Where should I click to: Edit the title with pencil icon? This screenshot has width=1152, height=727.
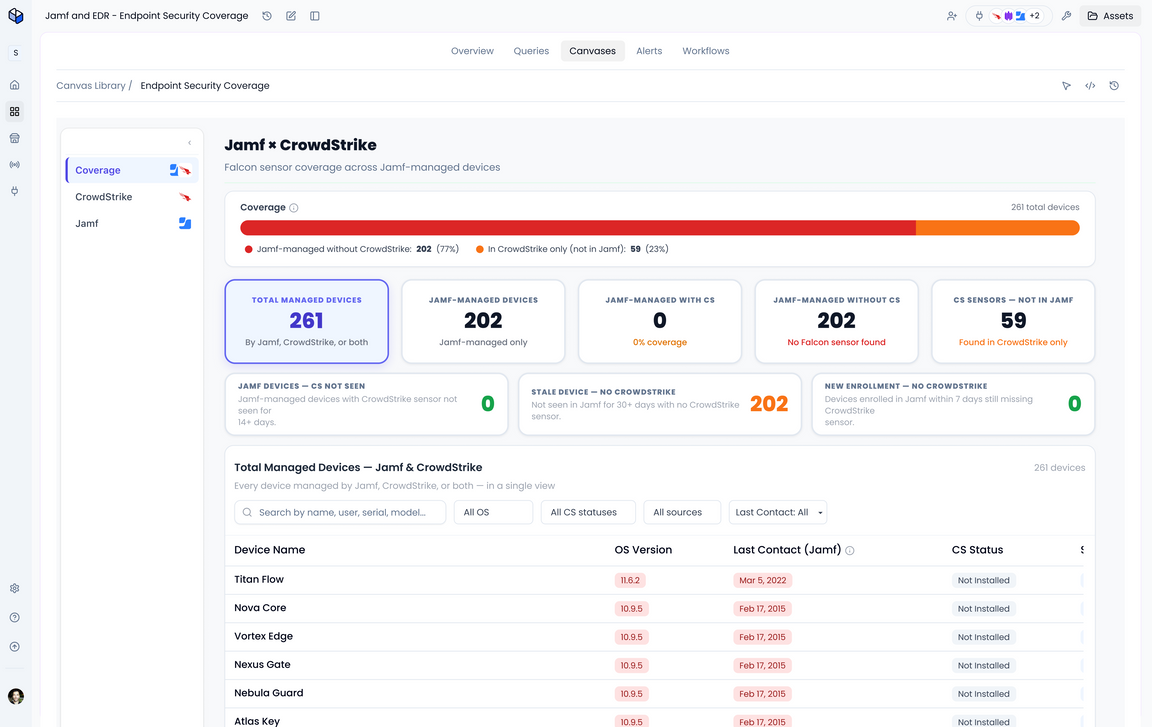[291, 15]
